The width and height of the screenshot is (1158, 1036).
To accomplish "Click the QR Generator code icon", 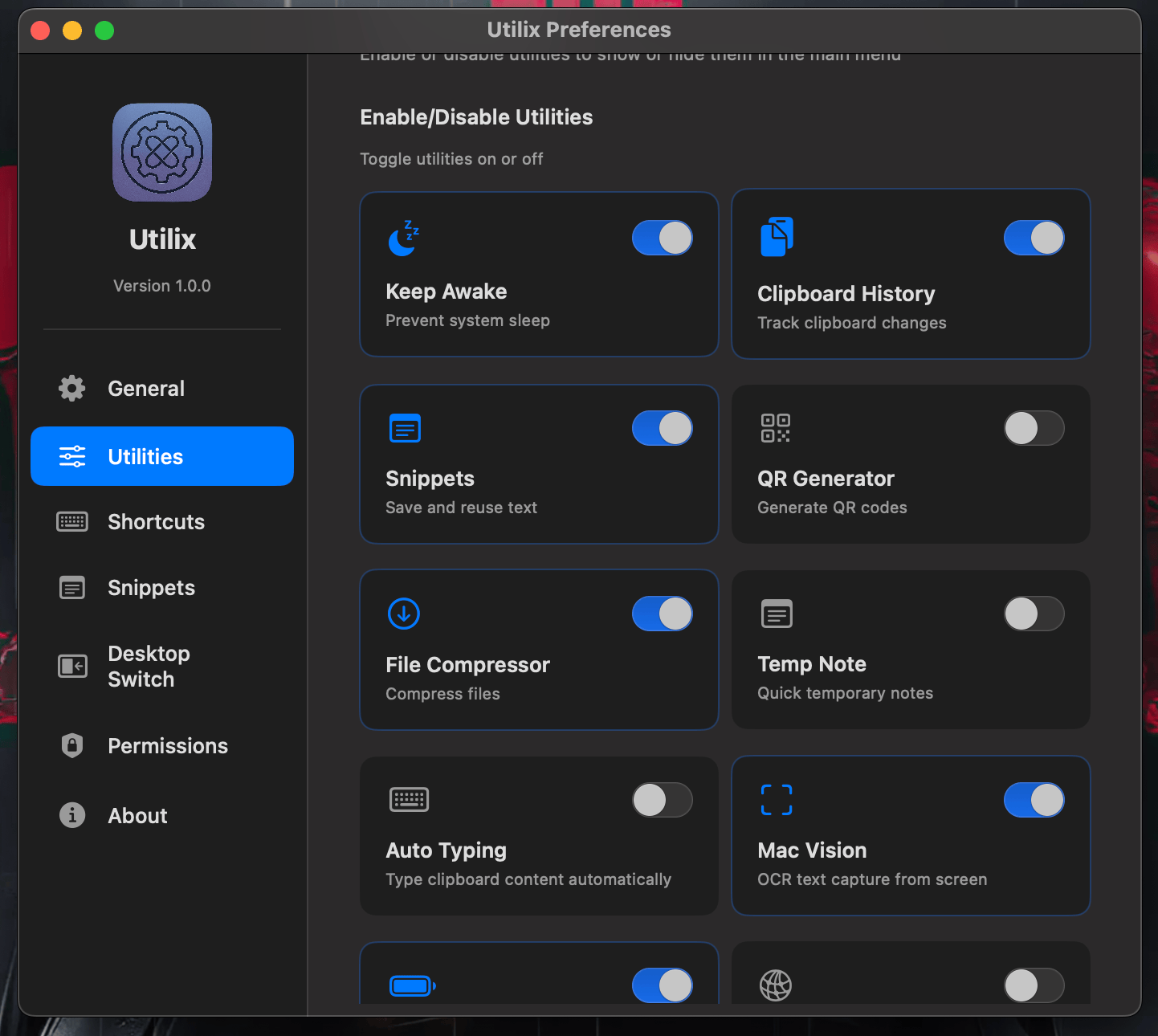I will coord(776,428).
